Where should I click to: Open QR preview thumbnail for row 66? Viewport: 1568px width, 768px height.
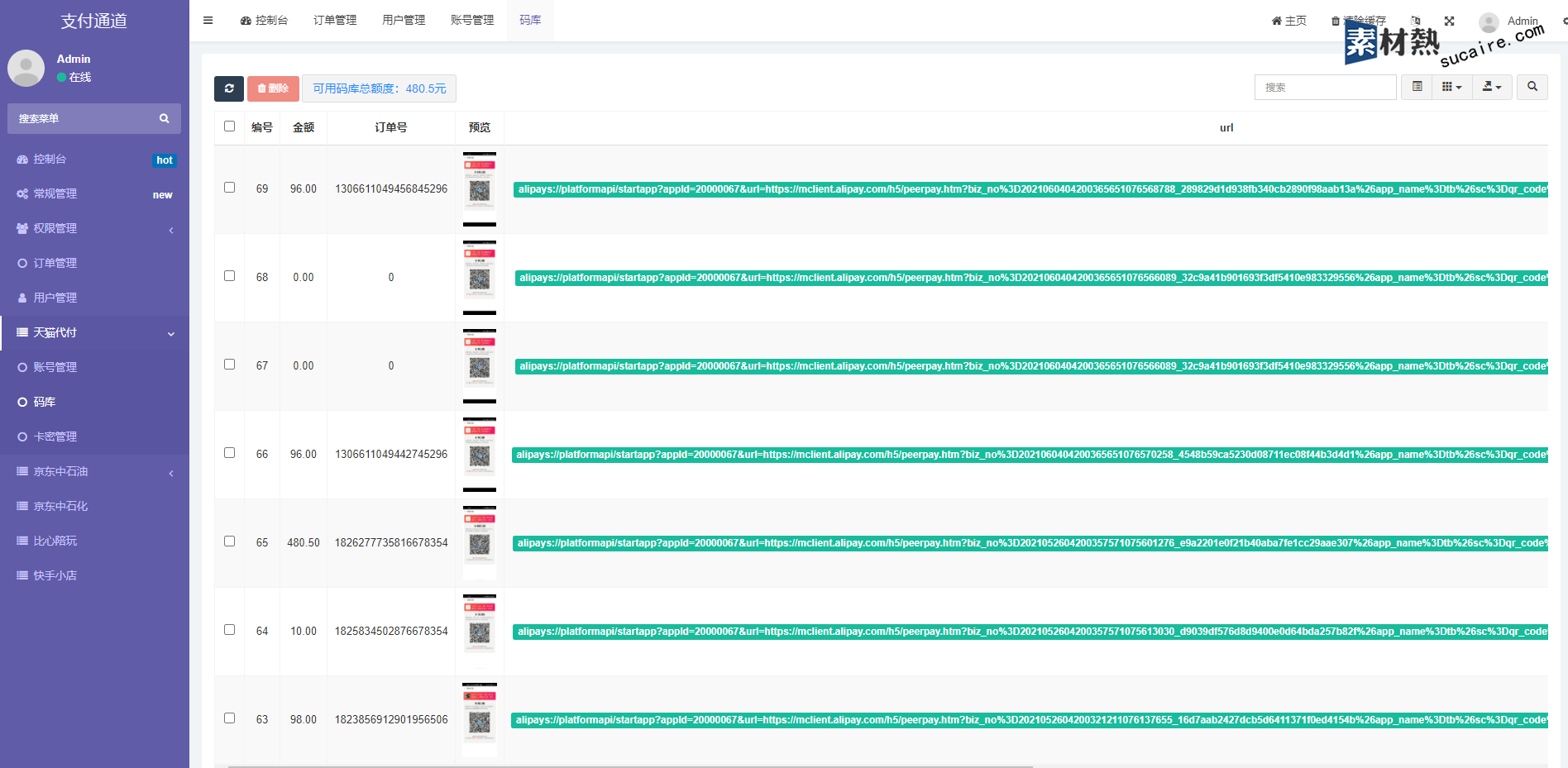click(x=480, y=455)
